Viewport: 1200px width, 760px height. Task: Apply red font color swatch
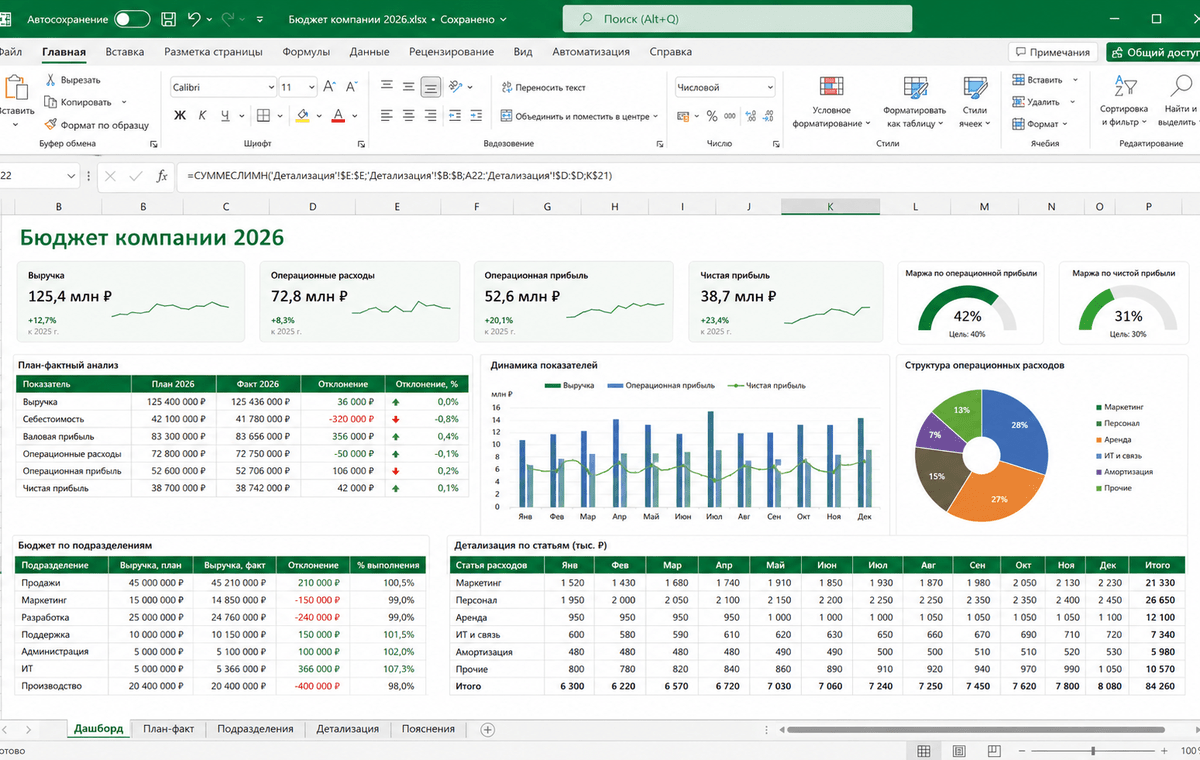pyautogui.click(x=340, y=116)
